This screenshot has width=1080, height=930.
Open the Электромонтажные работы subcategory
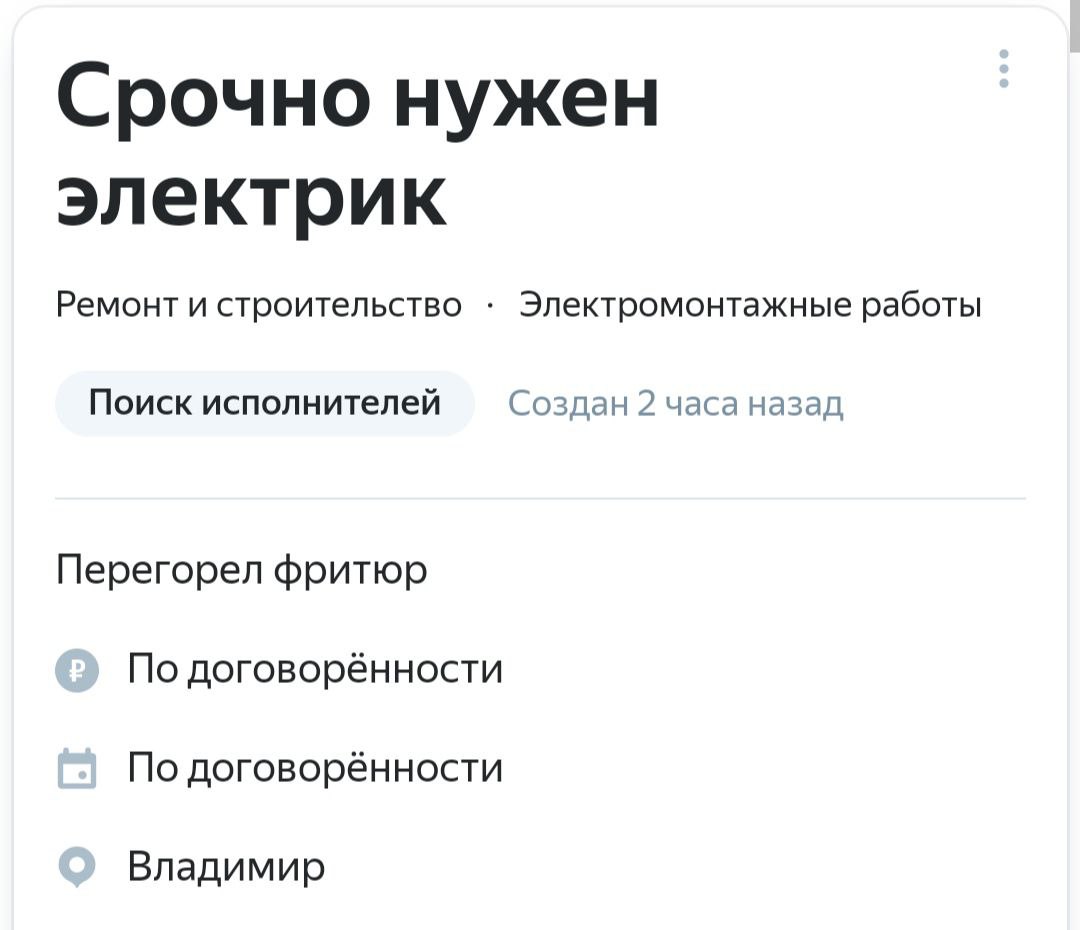tap(750, 304)
